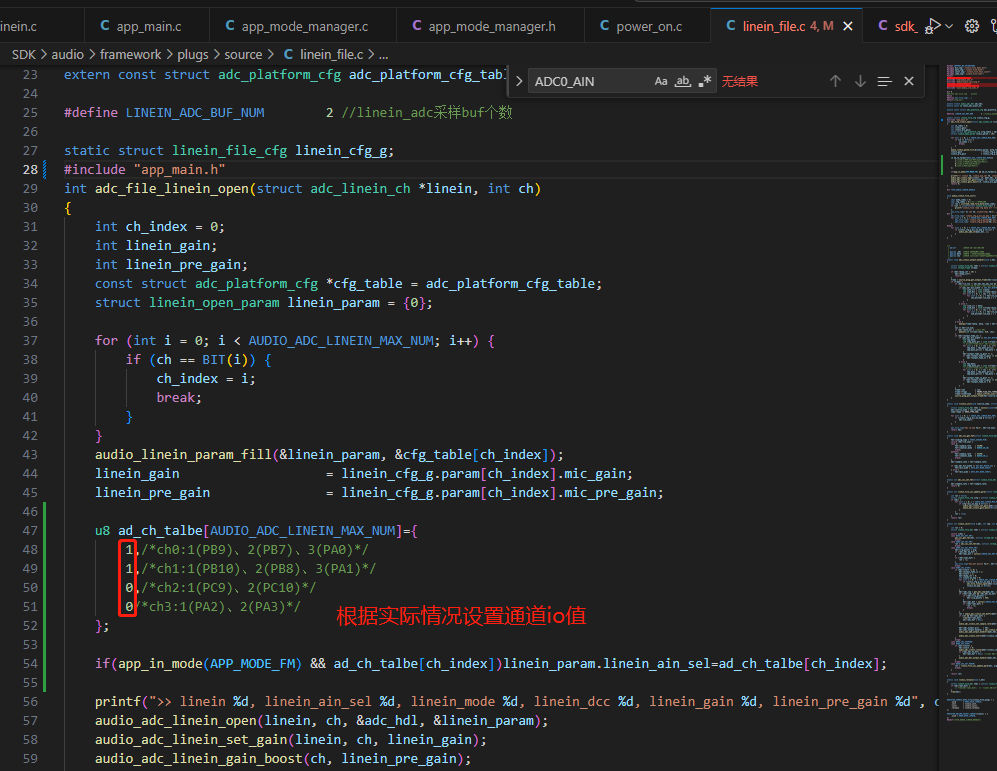Toggle Find in Selection icon
The image size is (997, 771).
coord(884,81)
